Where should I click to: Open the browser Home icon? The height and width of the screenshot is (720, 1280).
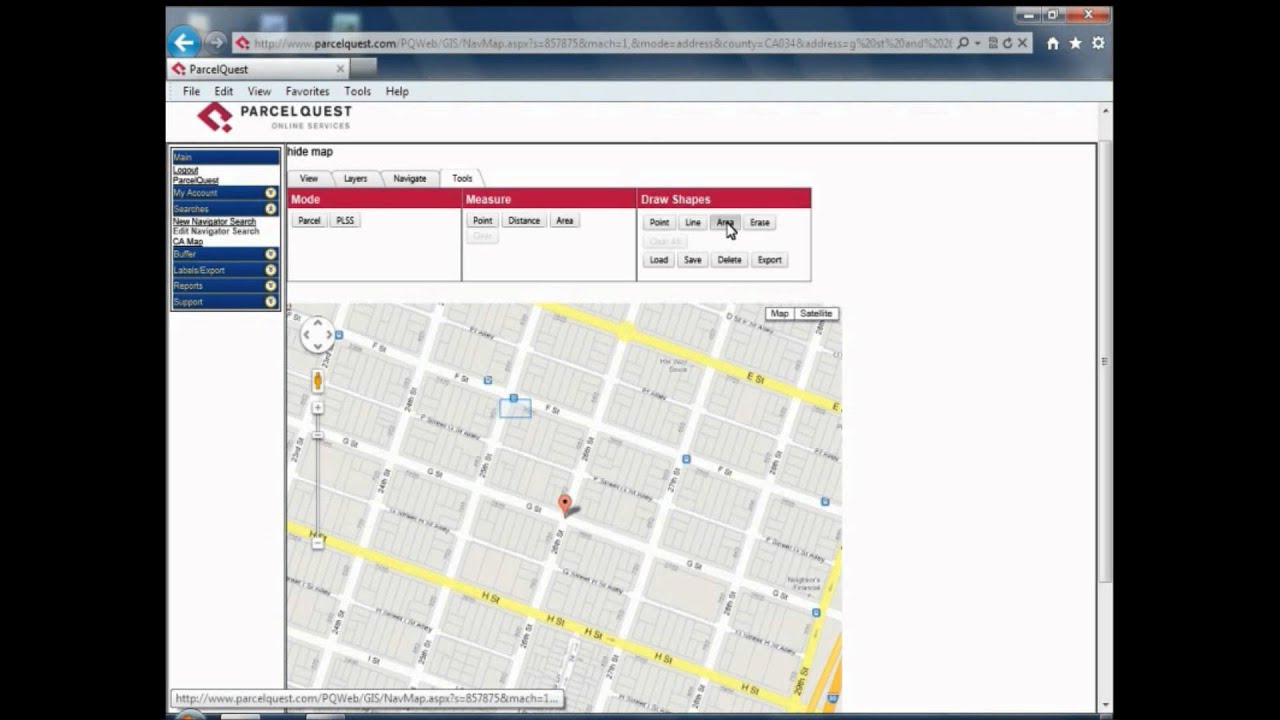(x=1053, y=43)
